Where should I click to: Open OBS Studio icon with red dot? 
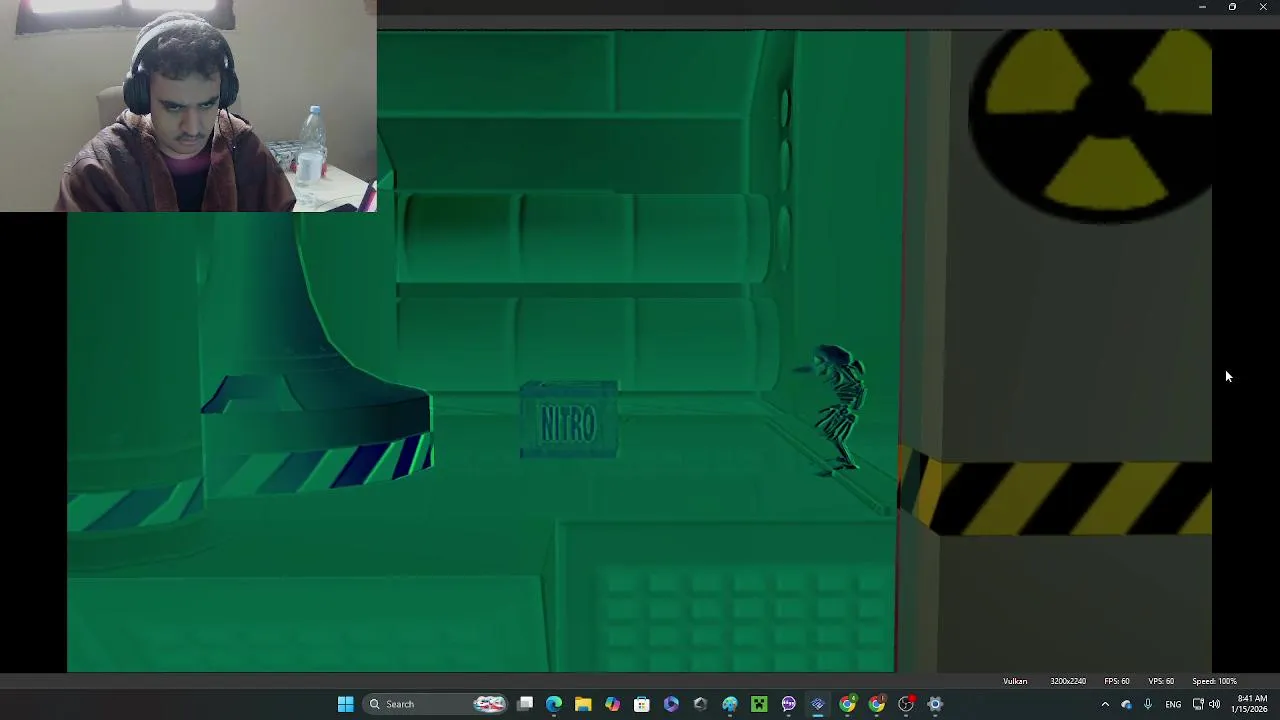(906, 704)
